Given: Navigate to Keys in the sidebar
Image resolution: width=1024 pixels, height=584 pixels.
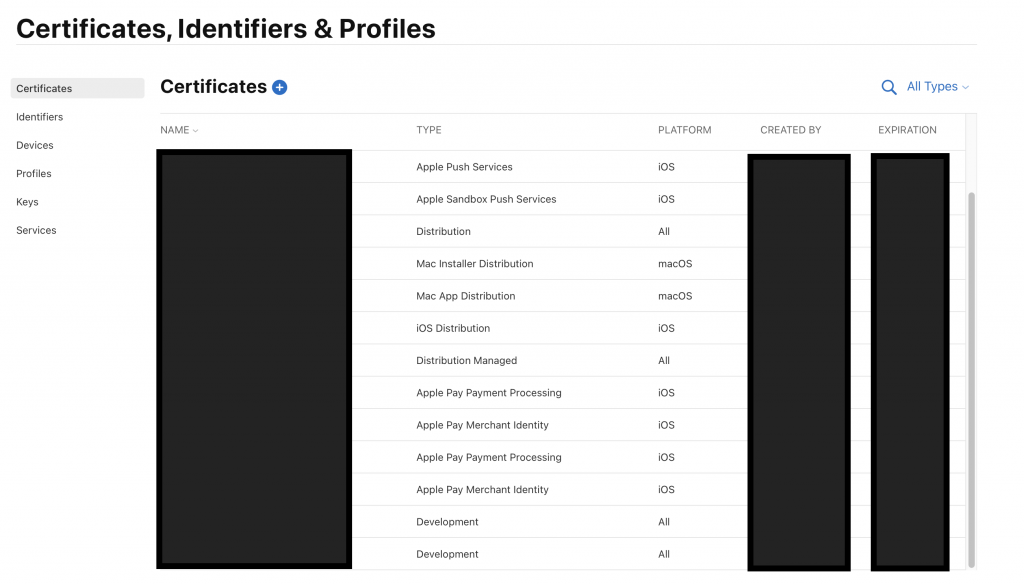Looking at the screenshot, I should (x=27, y=202).
